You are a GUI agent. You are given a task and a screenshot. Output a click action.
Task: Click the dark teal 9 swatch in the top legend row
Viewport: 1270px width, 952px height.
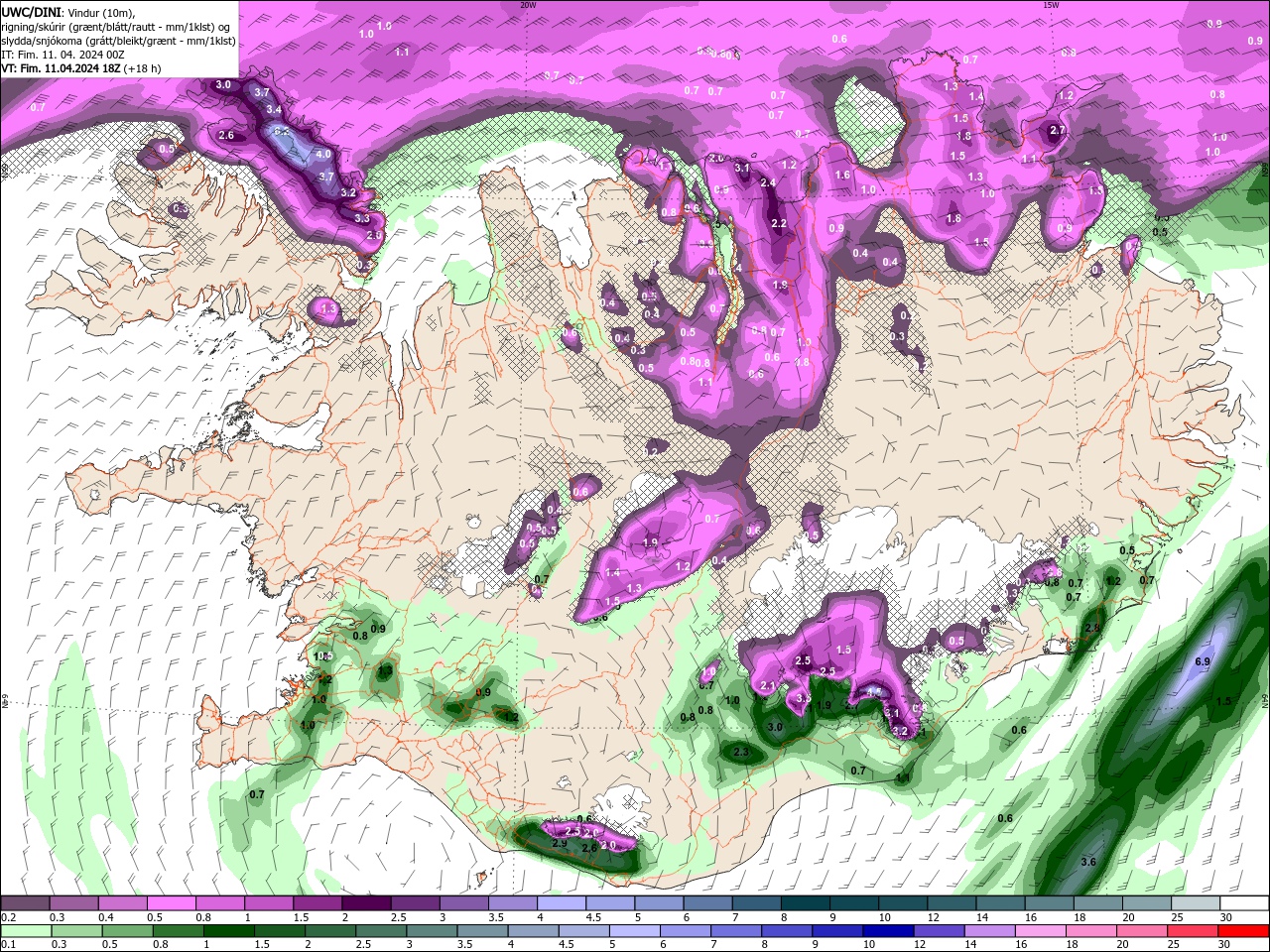click(x=854, y=903)
